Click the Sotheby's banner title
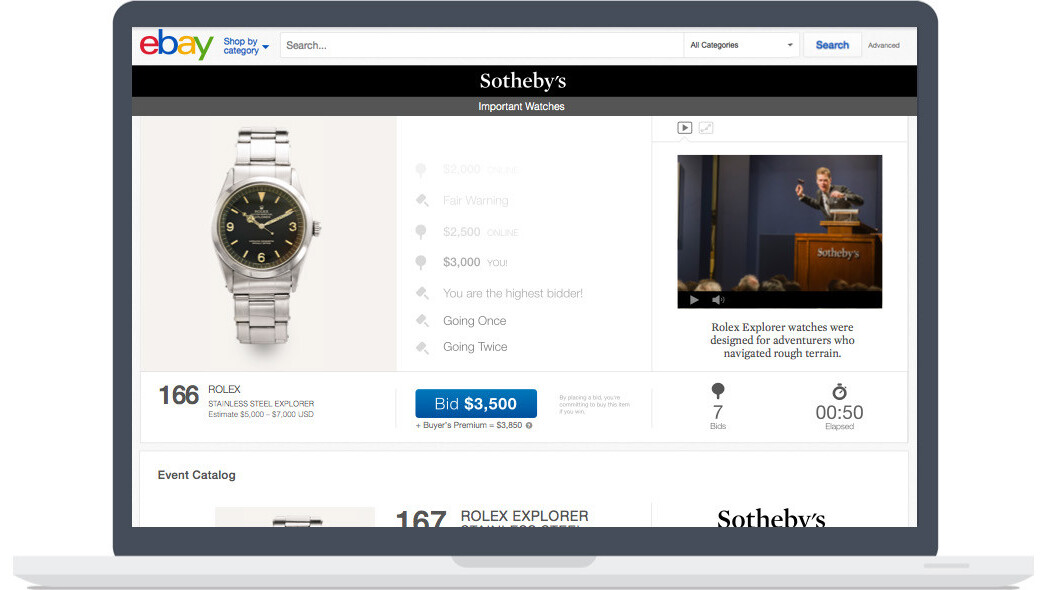 [x=522, y=81]
